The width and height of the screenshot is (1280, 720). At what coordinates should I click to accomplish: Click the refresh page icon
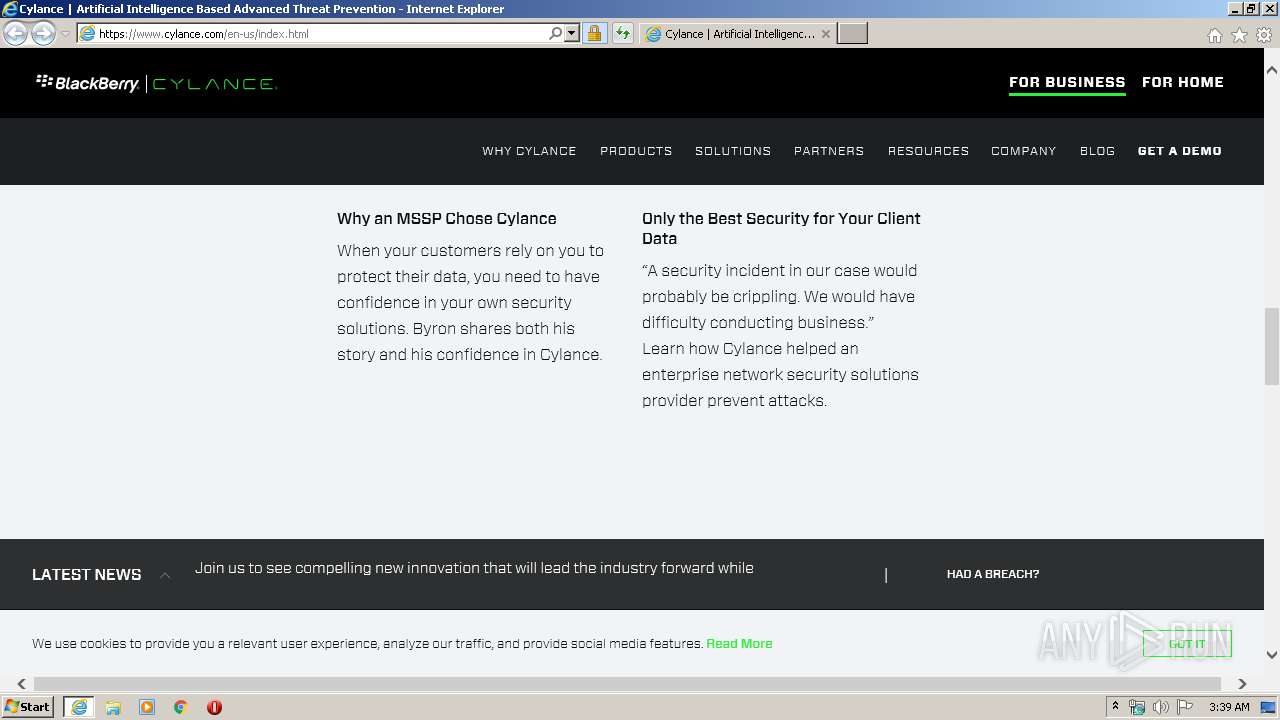pyautogui.click(x=623, y=34)
